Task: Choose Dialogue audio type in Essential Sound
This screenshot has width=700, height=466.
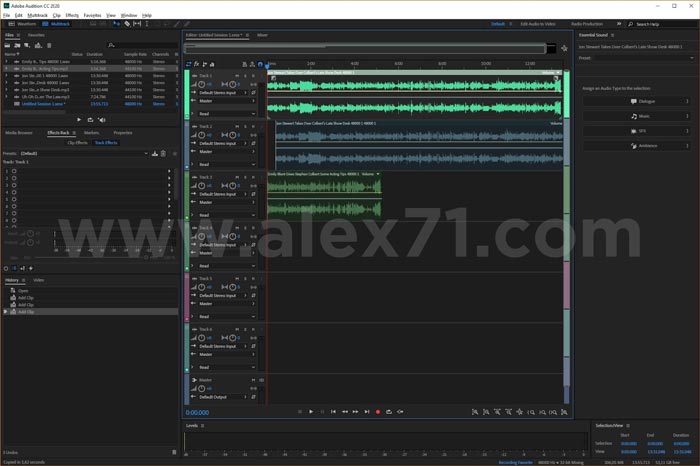Action: [636, 101]
